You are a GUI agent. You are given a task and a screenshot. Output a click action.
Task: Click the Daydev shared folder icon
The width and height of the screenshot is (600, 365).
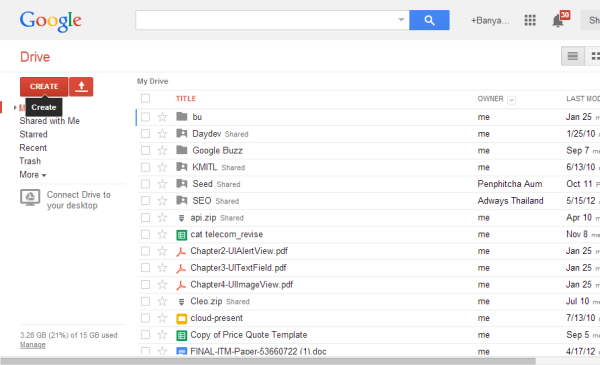(181, 133)
